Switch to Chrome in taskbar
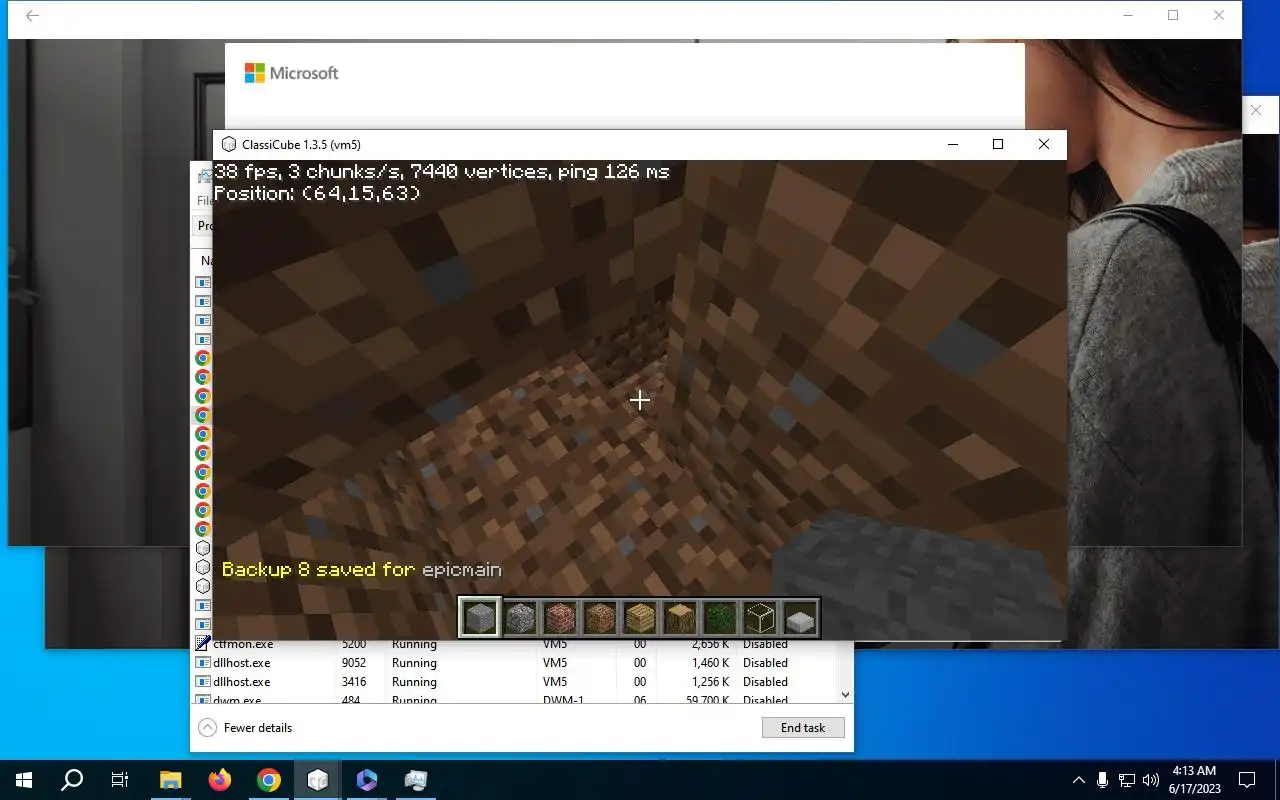Screen dimensions: 1280x800 click(x=269, y=780)
